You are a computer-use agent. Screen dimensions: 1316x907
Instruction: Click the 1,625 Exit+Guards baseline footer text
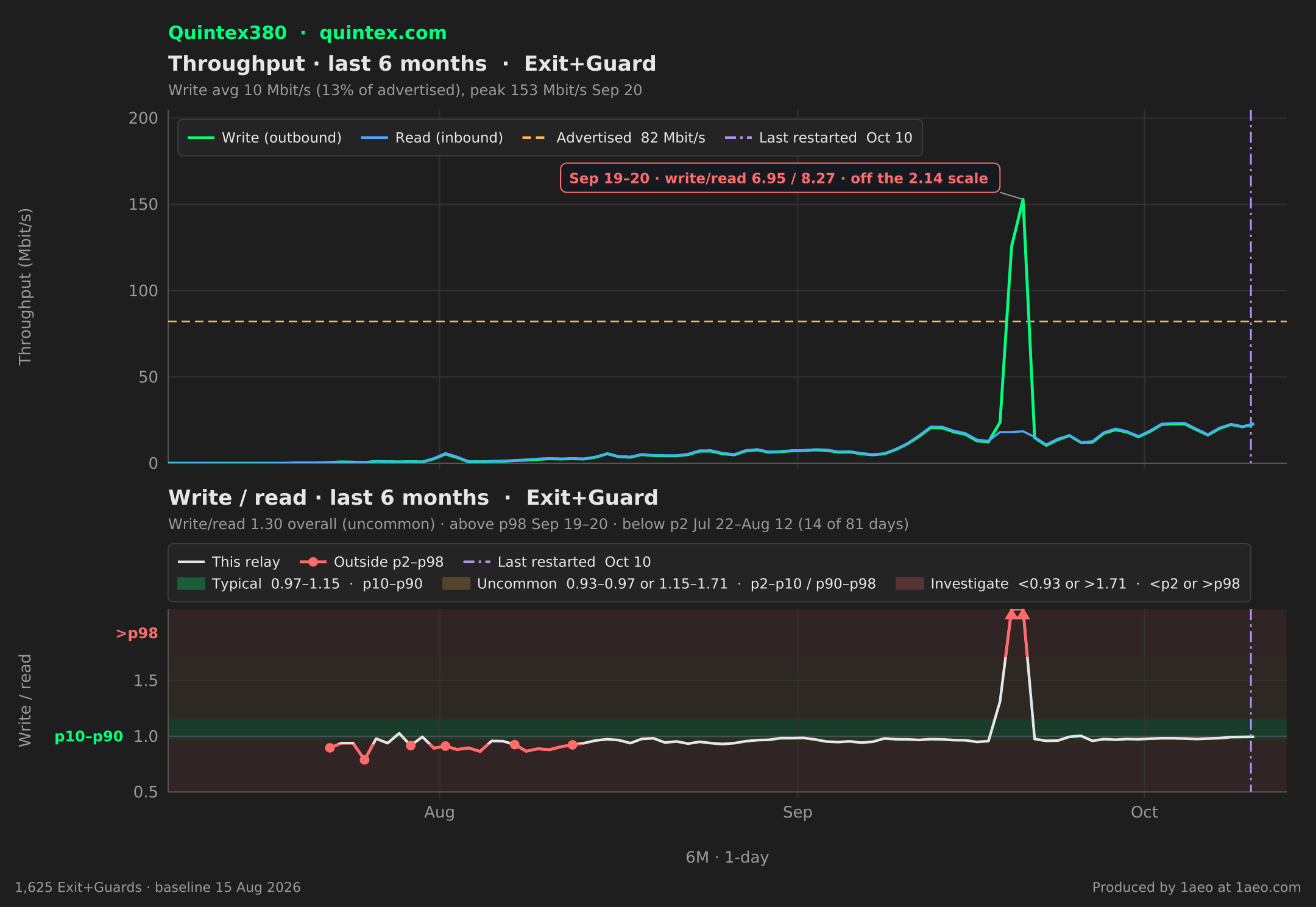[x=158, y=887]
